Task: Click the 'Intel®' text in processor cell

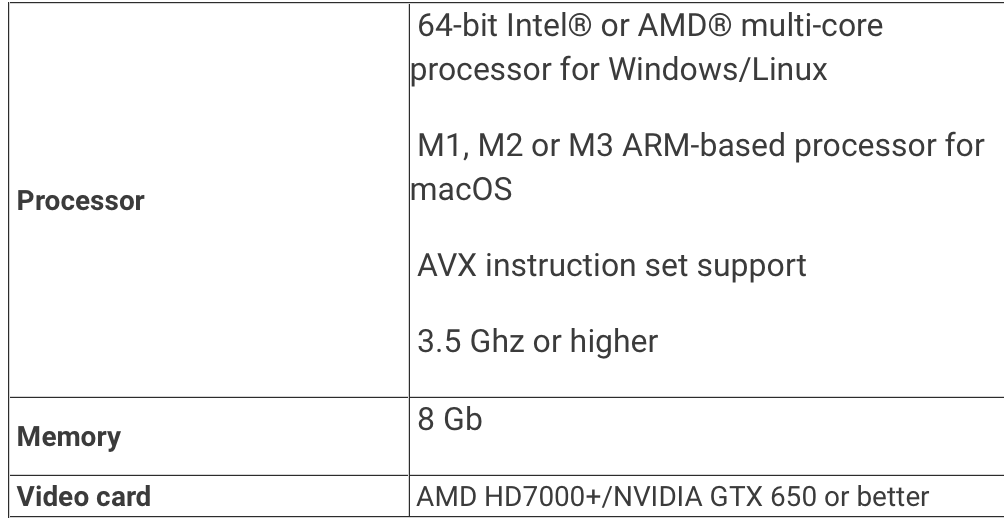Action: pos(548,26)
